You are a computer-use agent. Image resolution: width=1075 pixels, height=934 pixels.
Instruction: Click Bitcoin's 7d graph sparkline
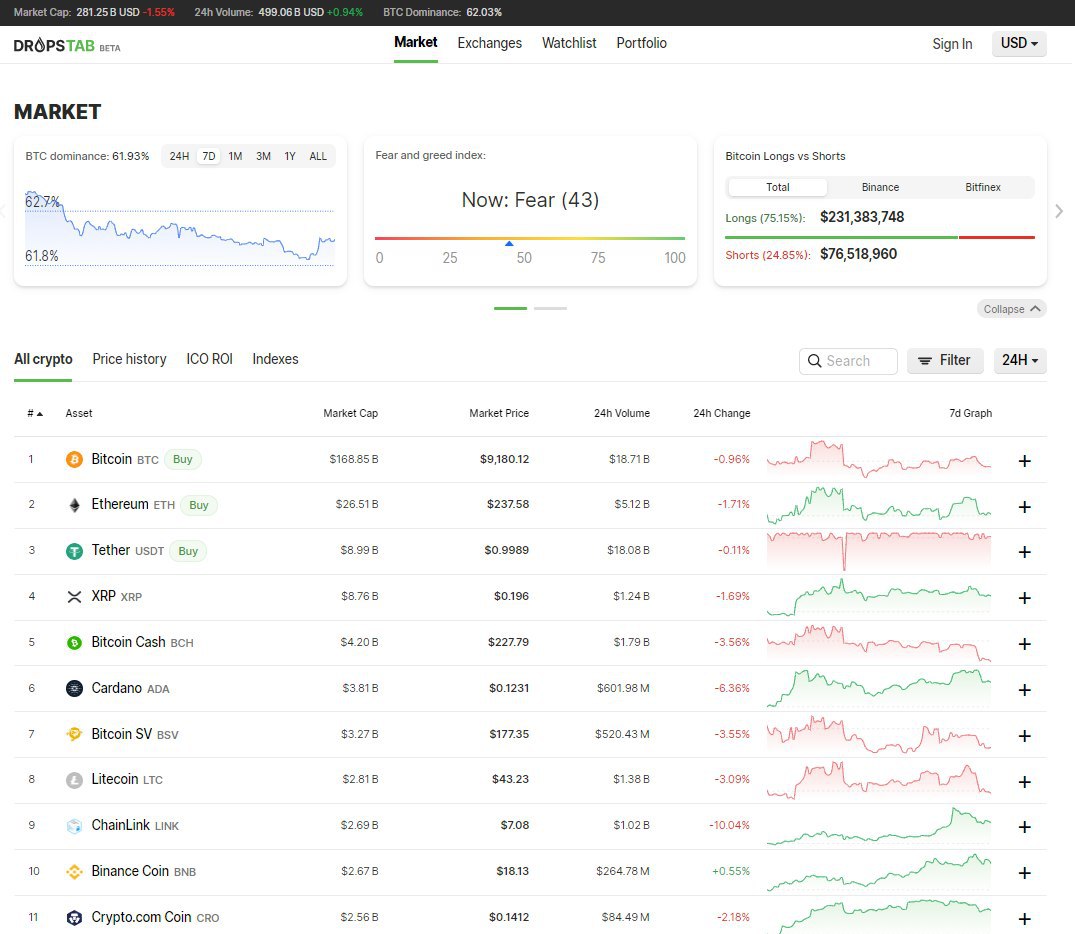point(878,459)
